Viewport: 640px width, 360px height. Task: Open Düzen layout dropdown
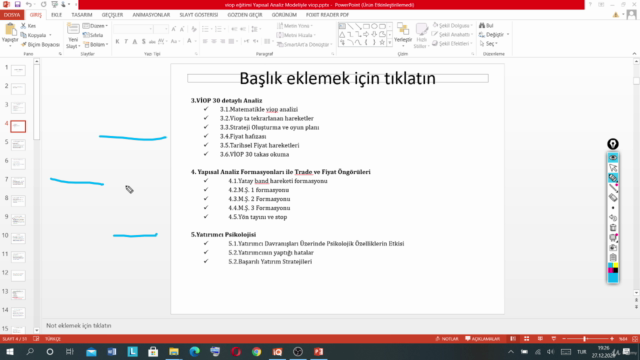(x=95, y=26)
